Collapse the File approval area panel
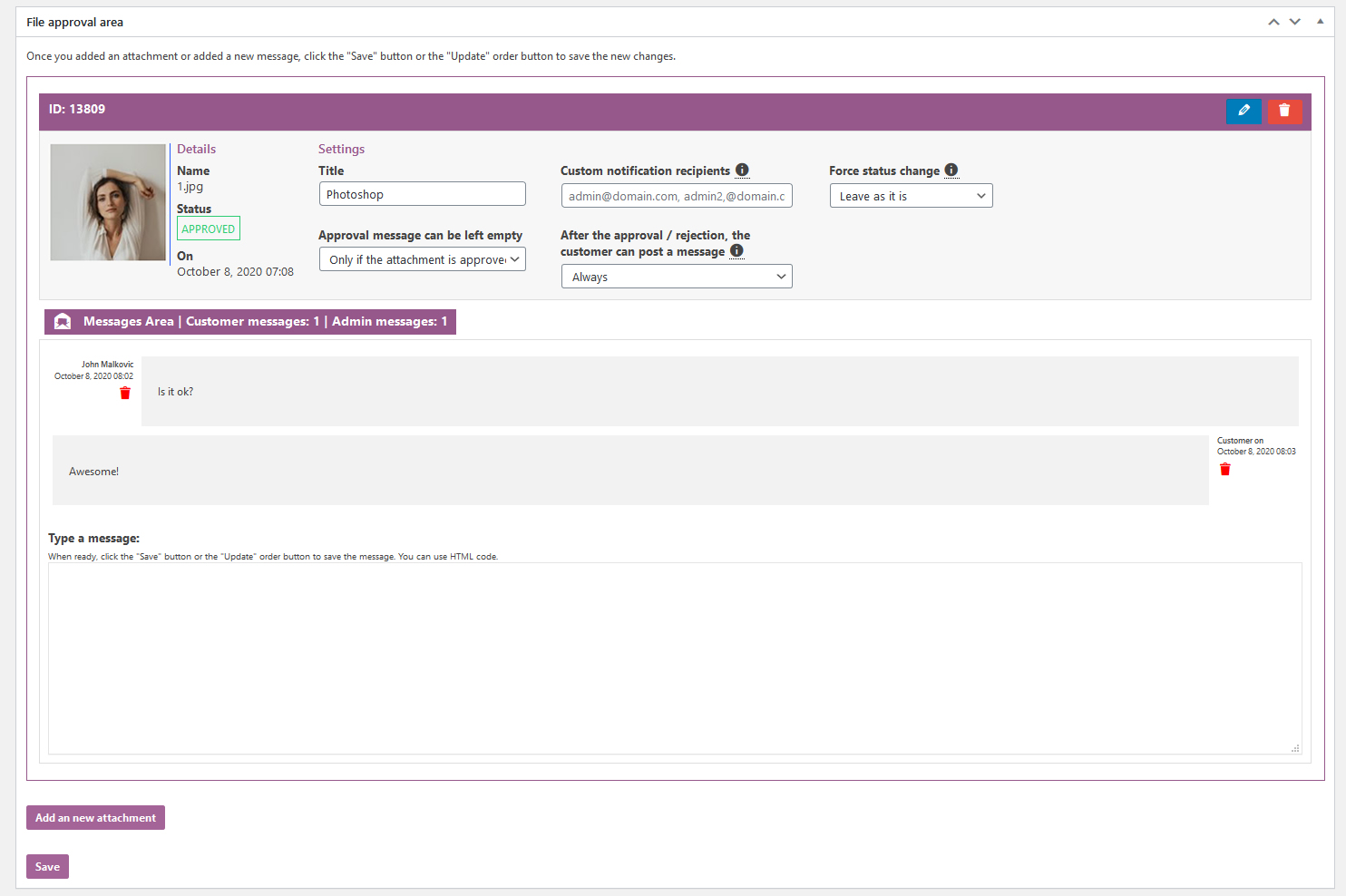This screenshot has width=1346, height=896. (x=1320, y=22)
